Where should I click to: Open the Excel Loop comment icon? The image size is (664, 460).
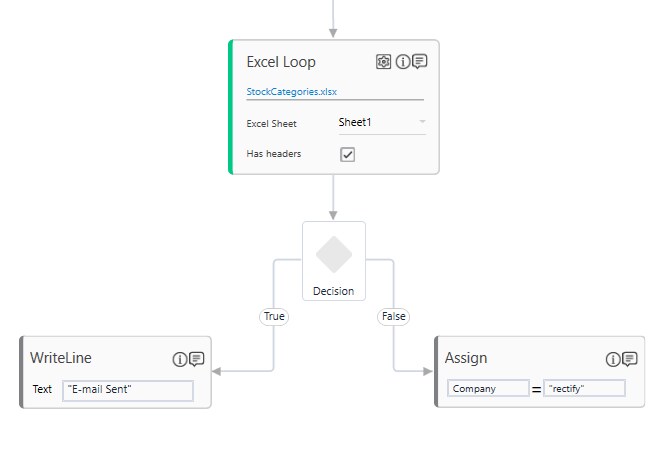420,62
